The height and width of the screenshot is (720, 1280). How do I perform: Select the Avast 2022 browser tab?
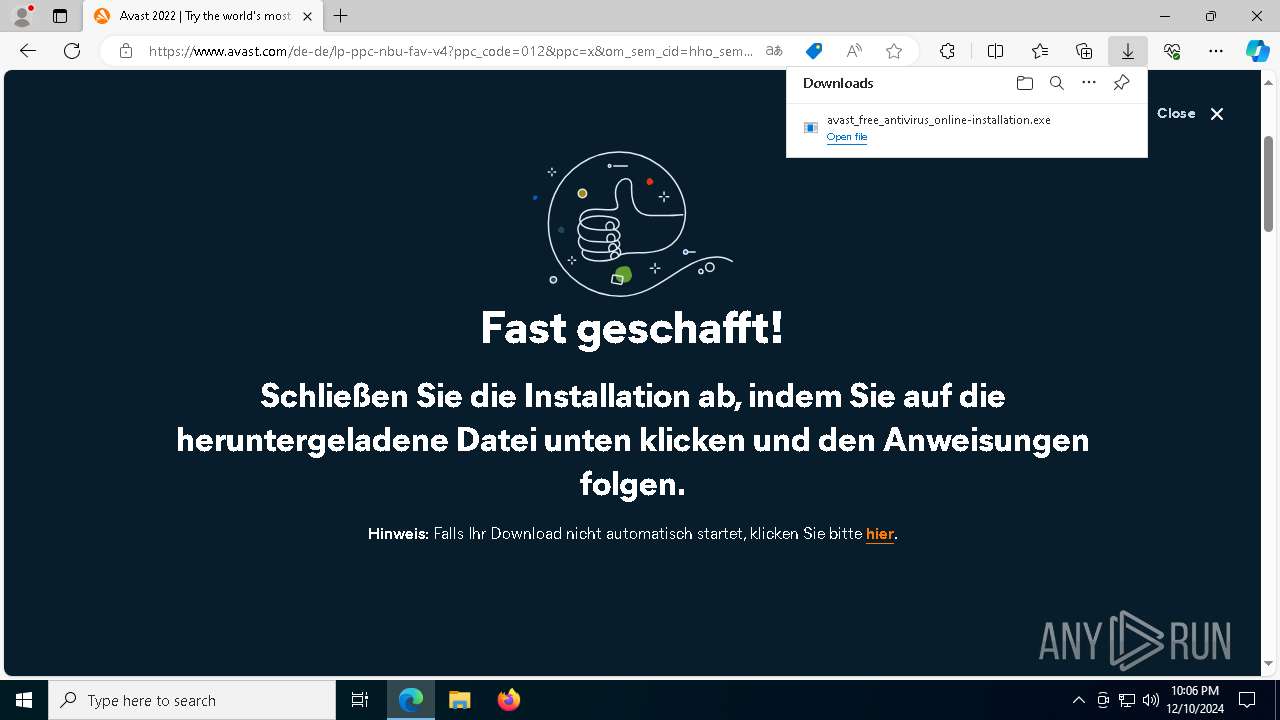coord(203,16)
